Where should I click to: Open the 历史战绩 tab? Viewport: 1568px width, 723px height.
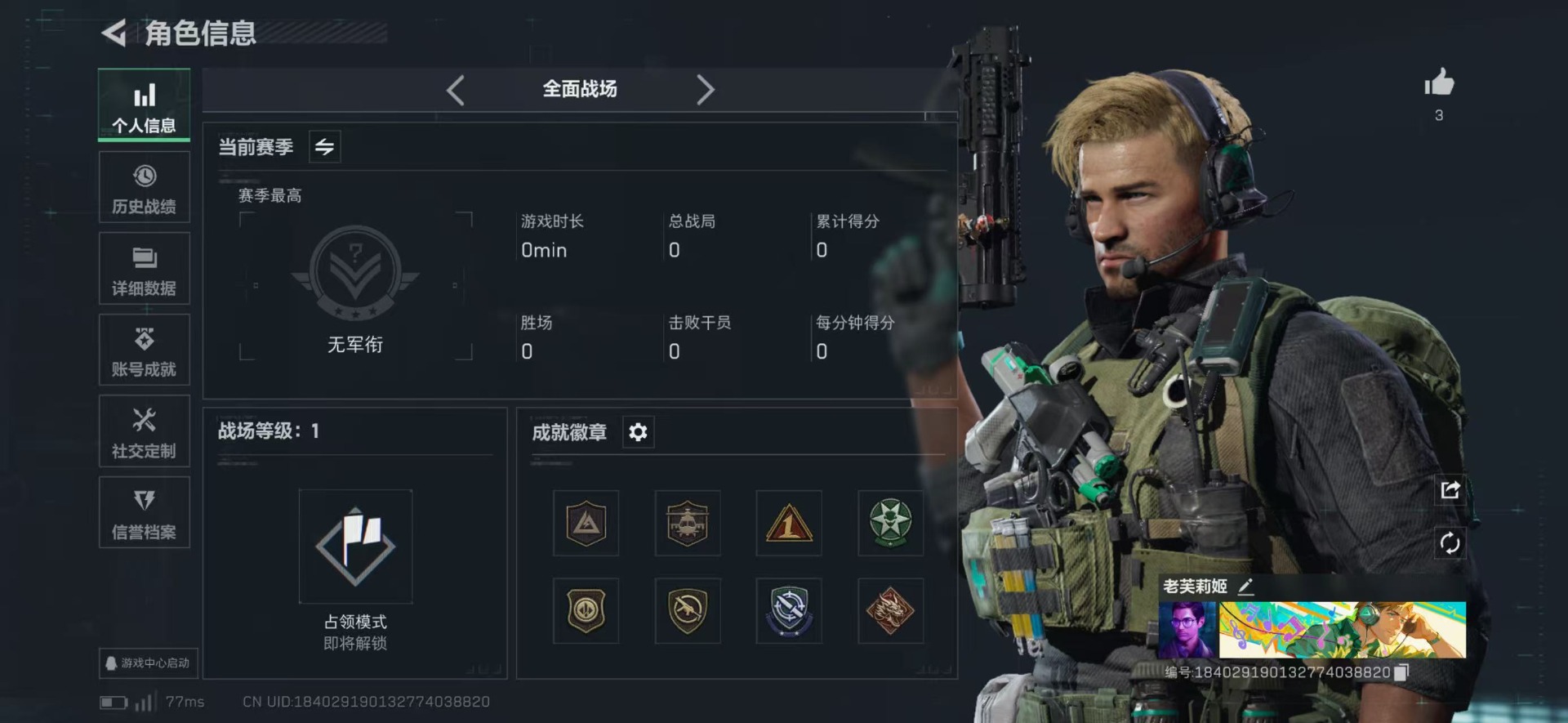(x=145, y=187)
